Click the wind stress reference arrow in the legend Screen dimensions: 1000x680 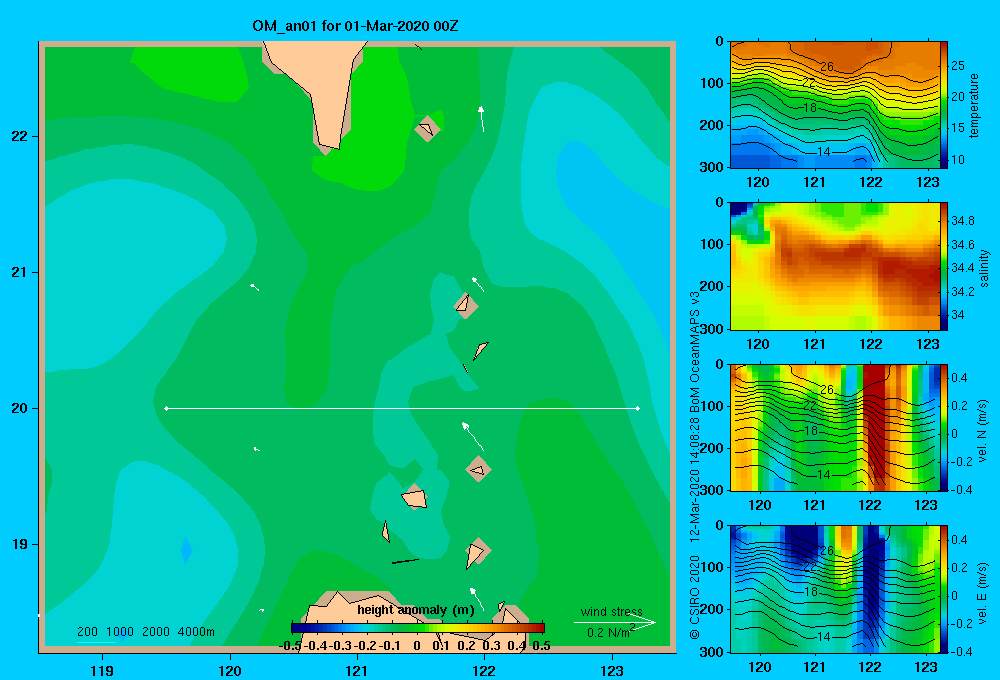tap(615, 622)
